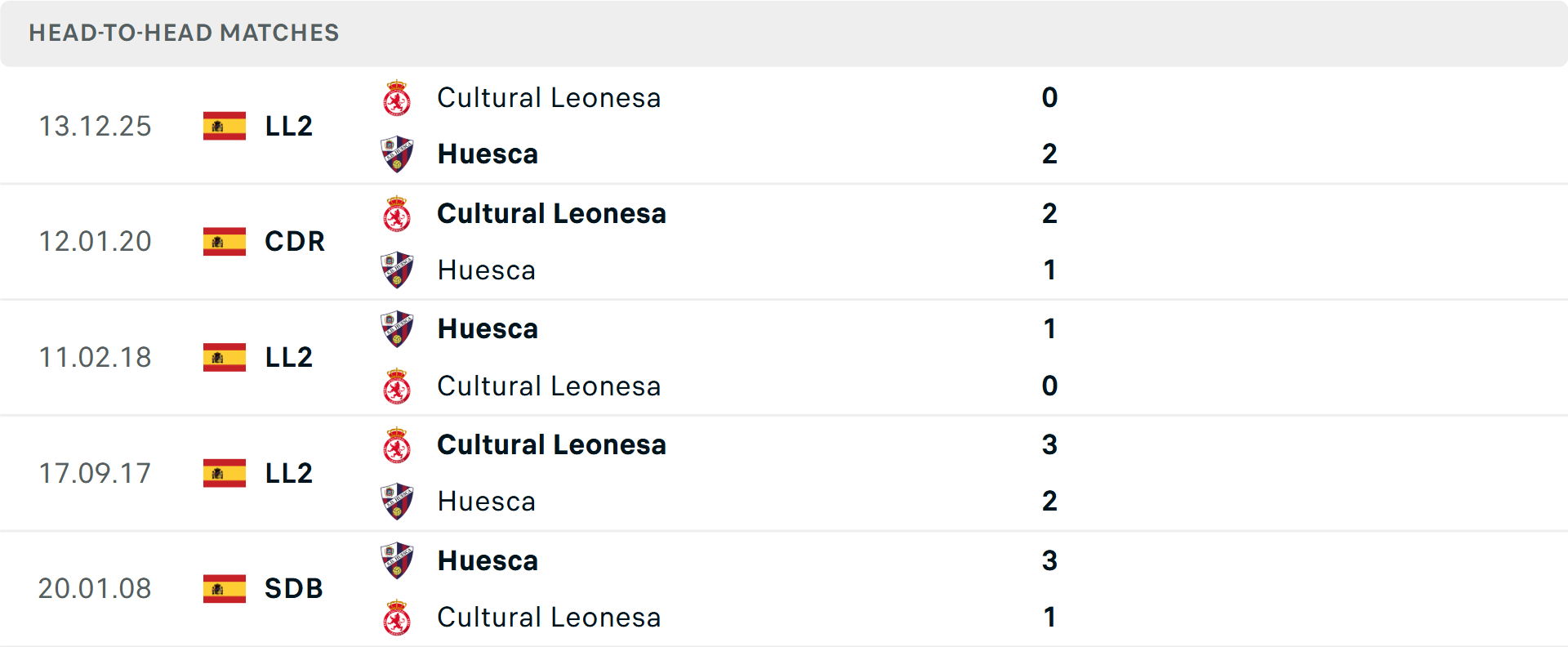Select the Spanish flag next to CDR

pyautogui.click(x=224, y=242)
